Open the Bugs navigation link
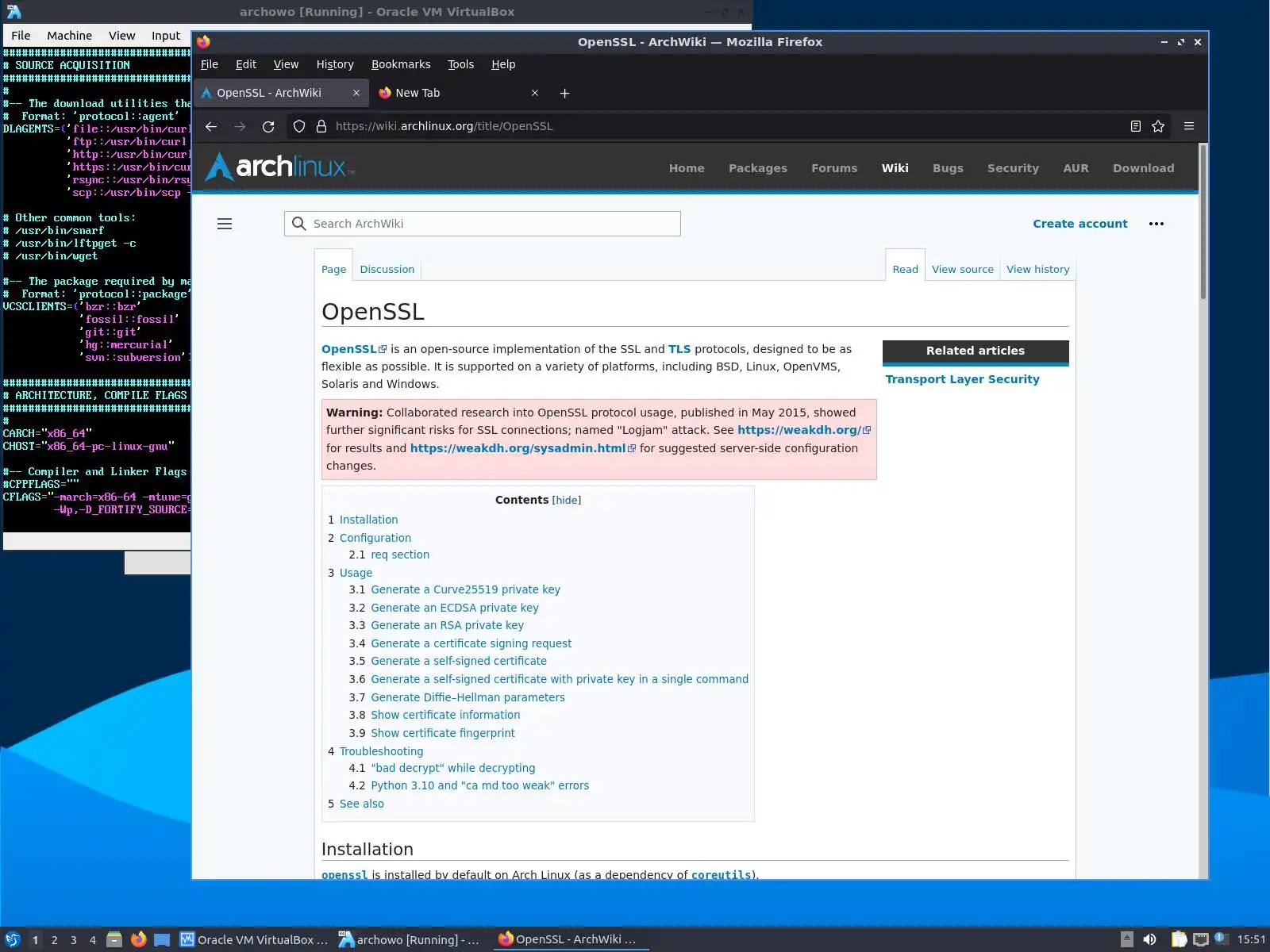This screenshot has width=1270, height=952. point(948,168)
